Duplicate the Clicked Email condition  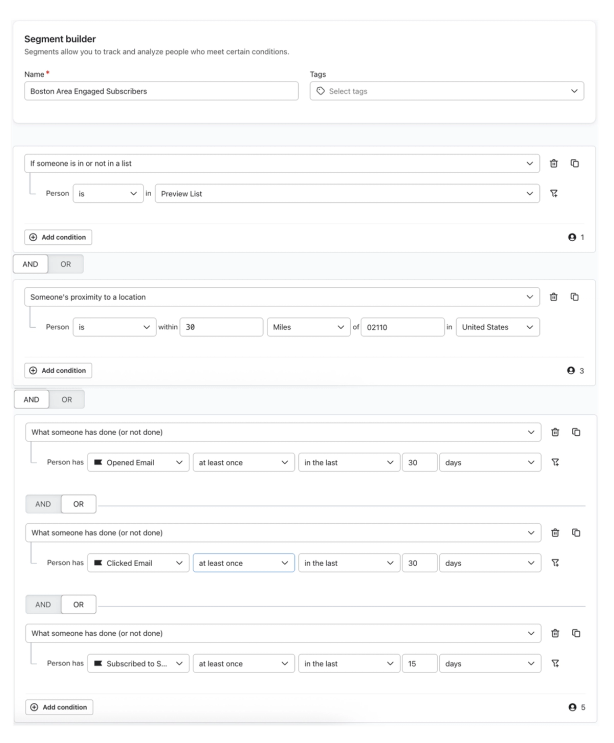(x=576, y=533)
